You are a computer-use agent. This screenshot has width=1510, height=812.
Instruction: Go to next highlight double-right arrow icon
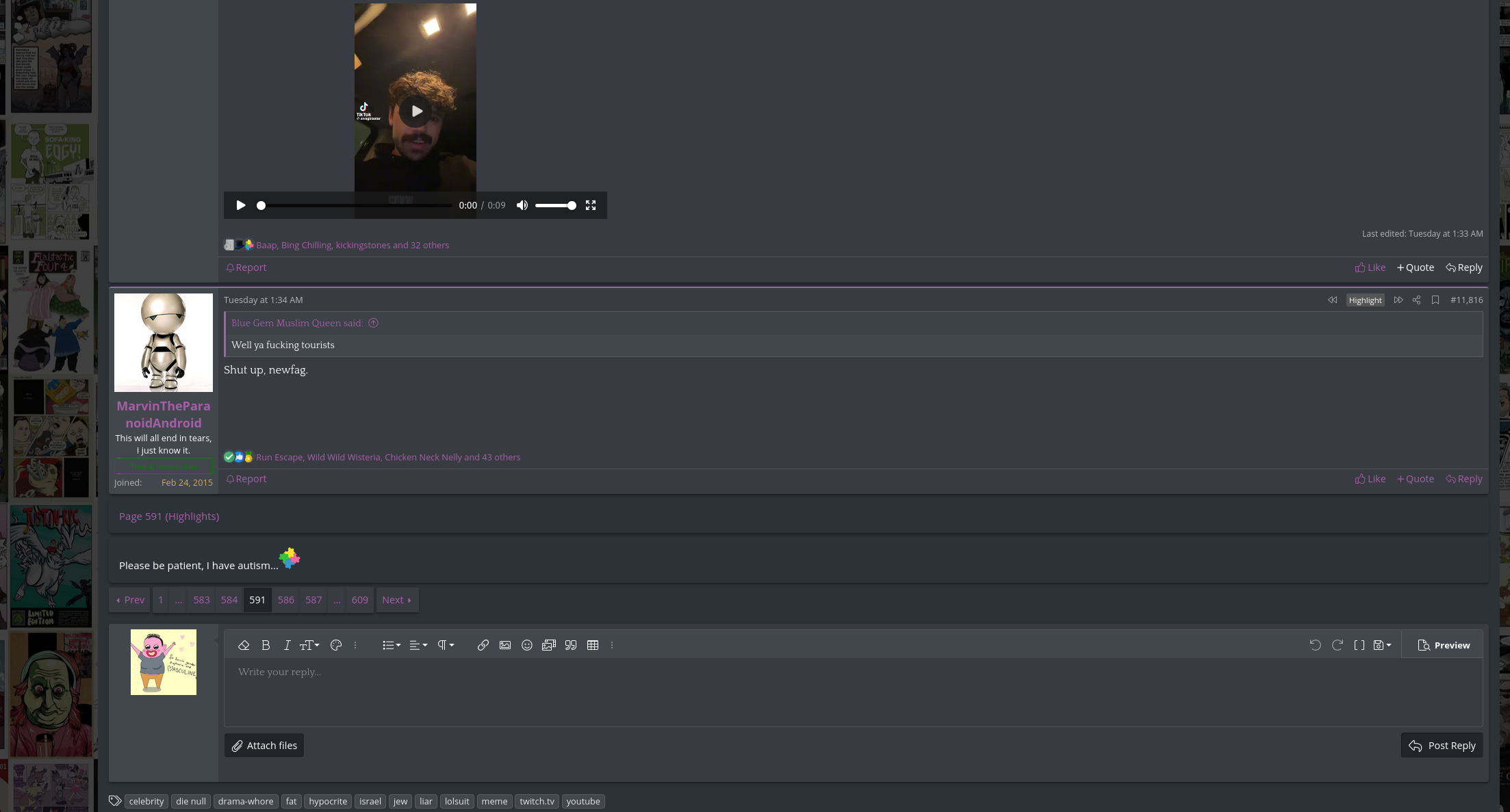coord(1398,300)
